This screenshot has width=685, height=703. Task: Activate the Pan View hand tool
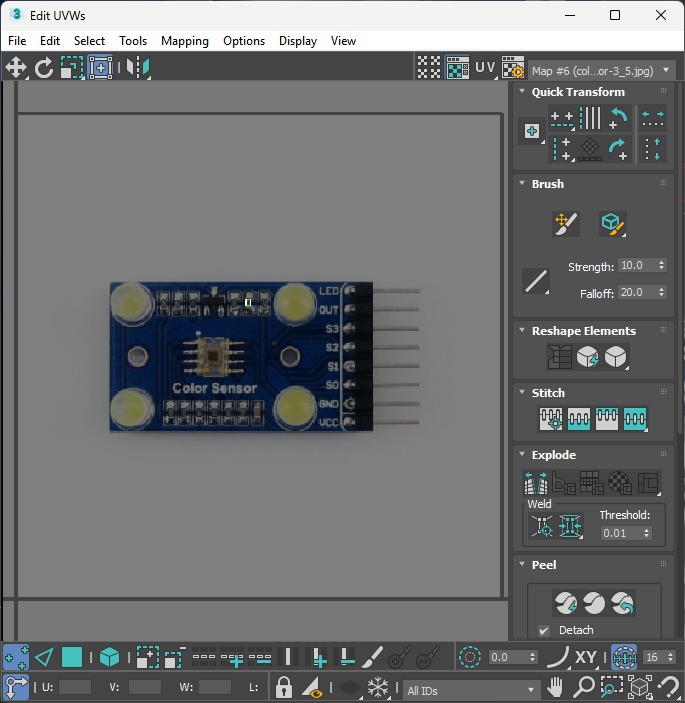[555, 687]
